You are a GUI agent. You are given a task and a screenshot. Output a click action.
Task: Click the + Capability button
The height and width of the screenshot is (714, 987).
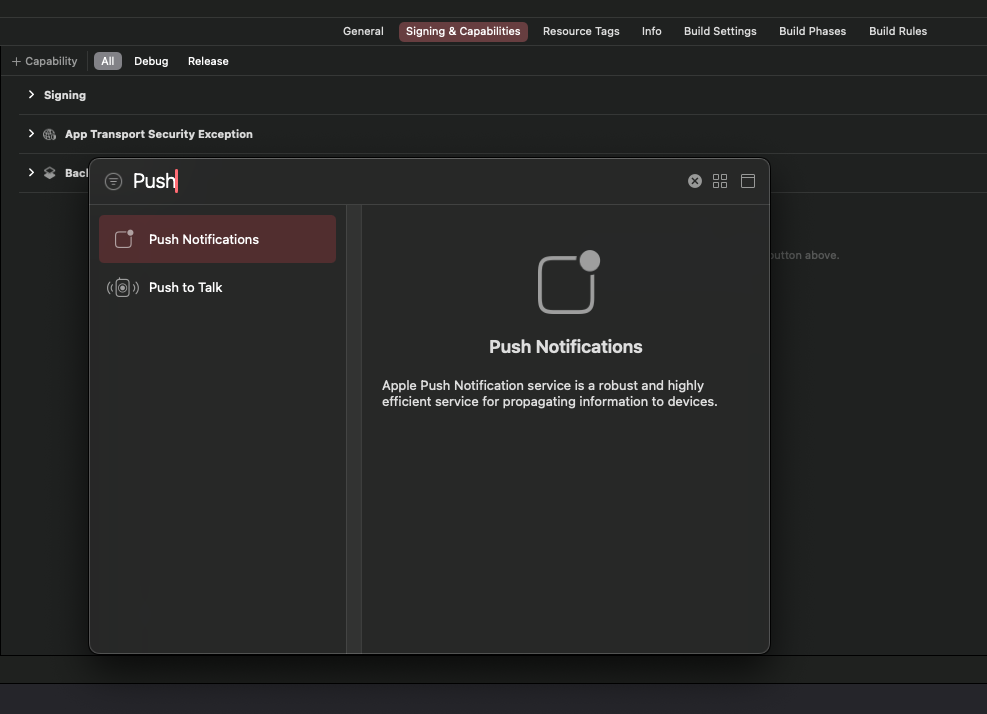44,61
